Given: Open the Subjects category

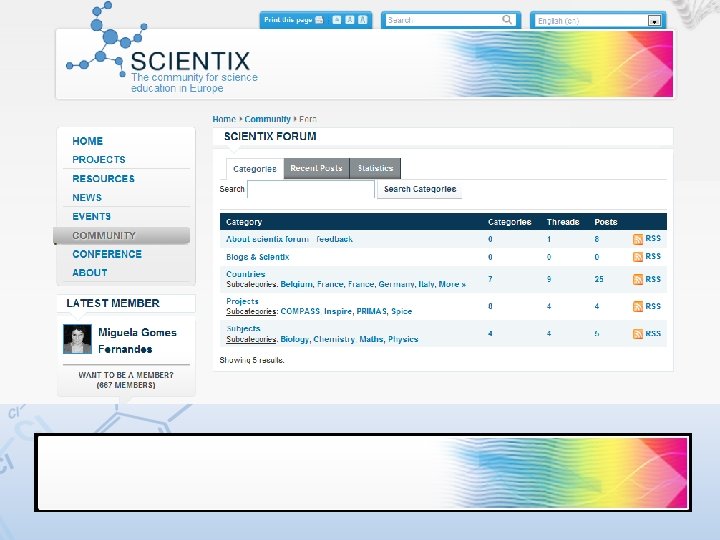Looking at the screenshot, I should [243, 328].
